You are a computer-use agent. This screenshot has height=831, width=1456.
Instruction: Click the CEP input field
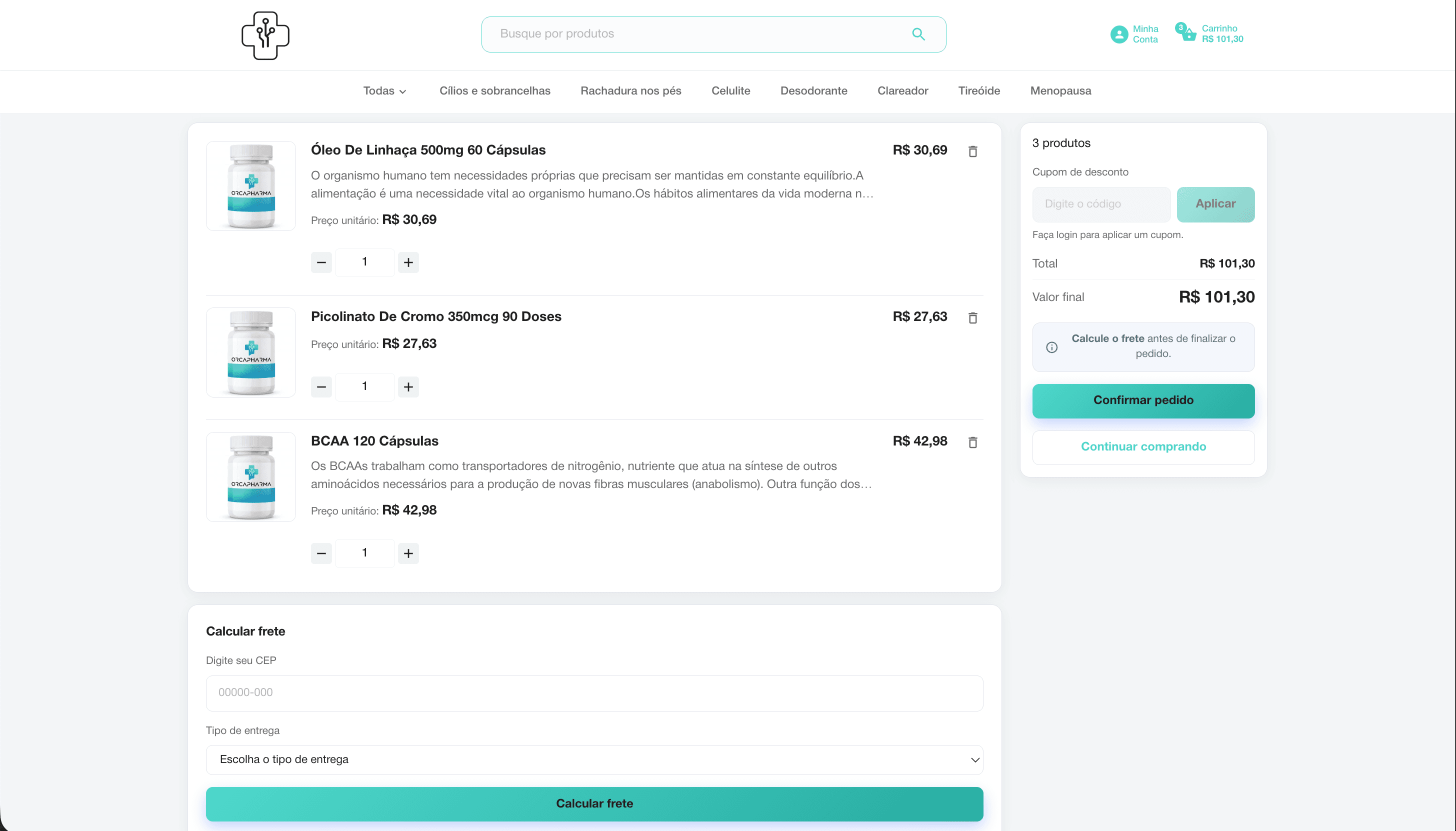point(594,693)
